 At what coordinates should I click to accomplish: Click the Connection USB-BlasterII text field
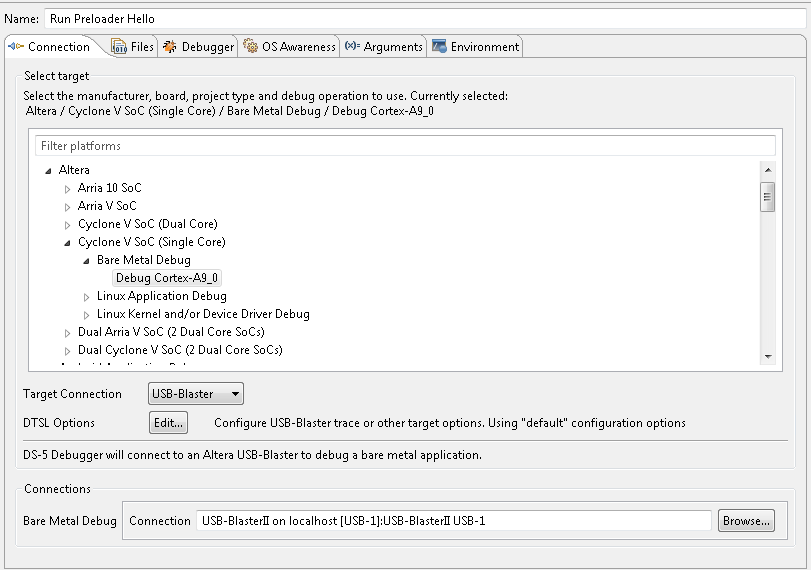[x=454, y=520]
